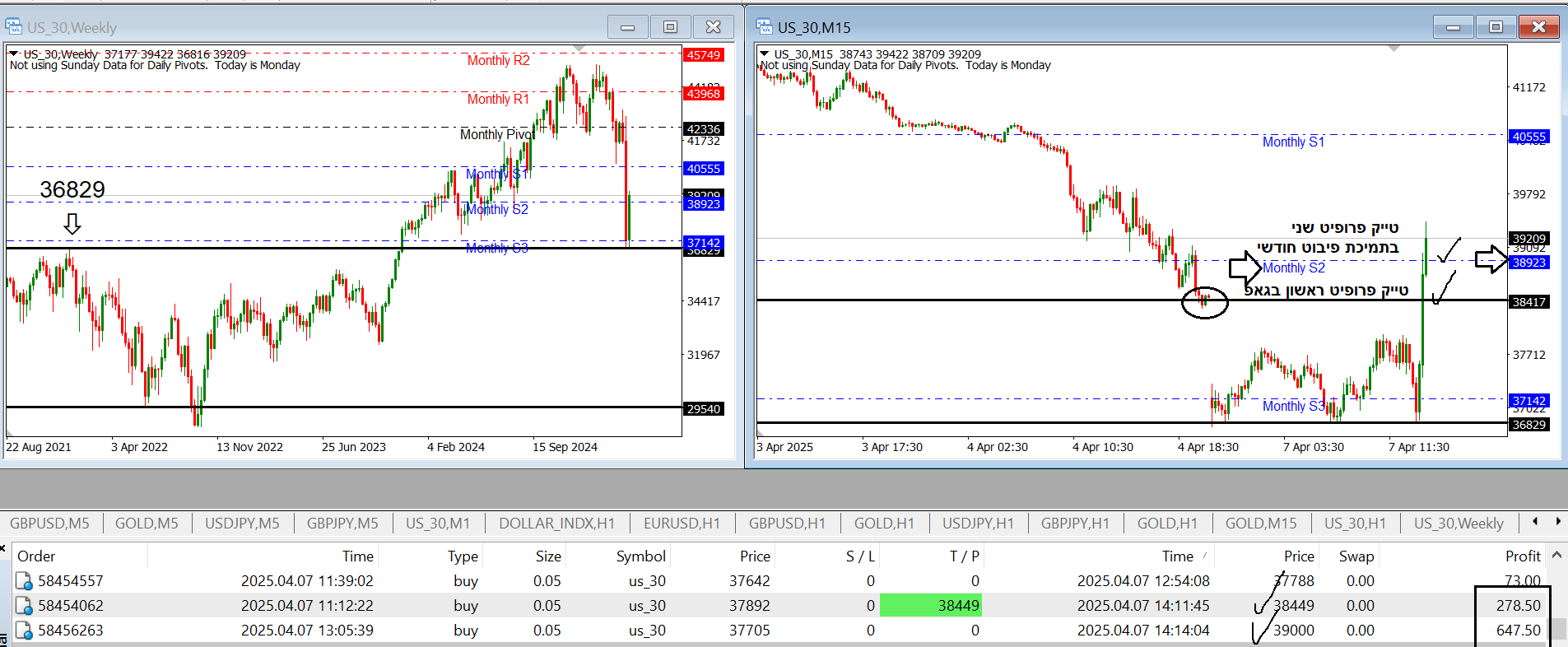This screenshot has width=1568, height=647.
Task: Expand the M15 chart symbol dropdown triangle
Action: click(765, 54)
